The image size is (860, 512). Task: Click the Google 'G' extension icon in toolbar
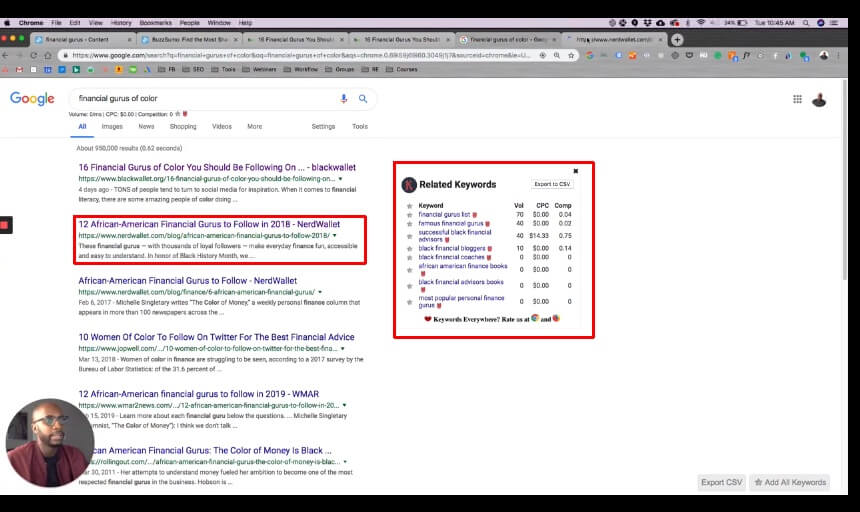[590, 55]
